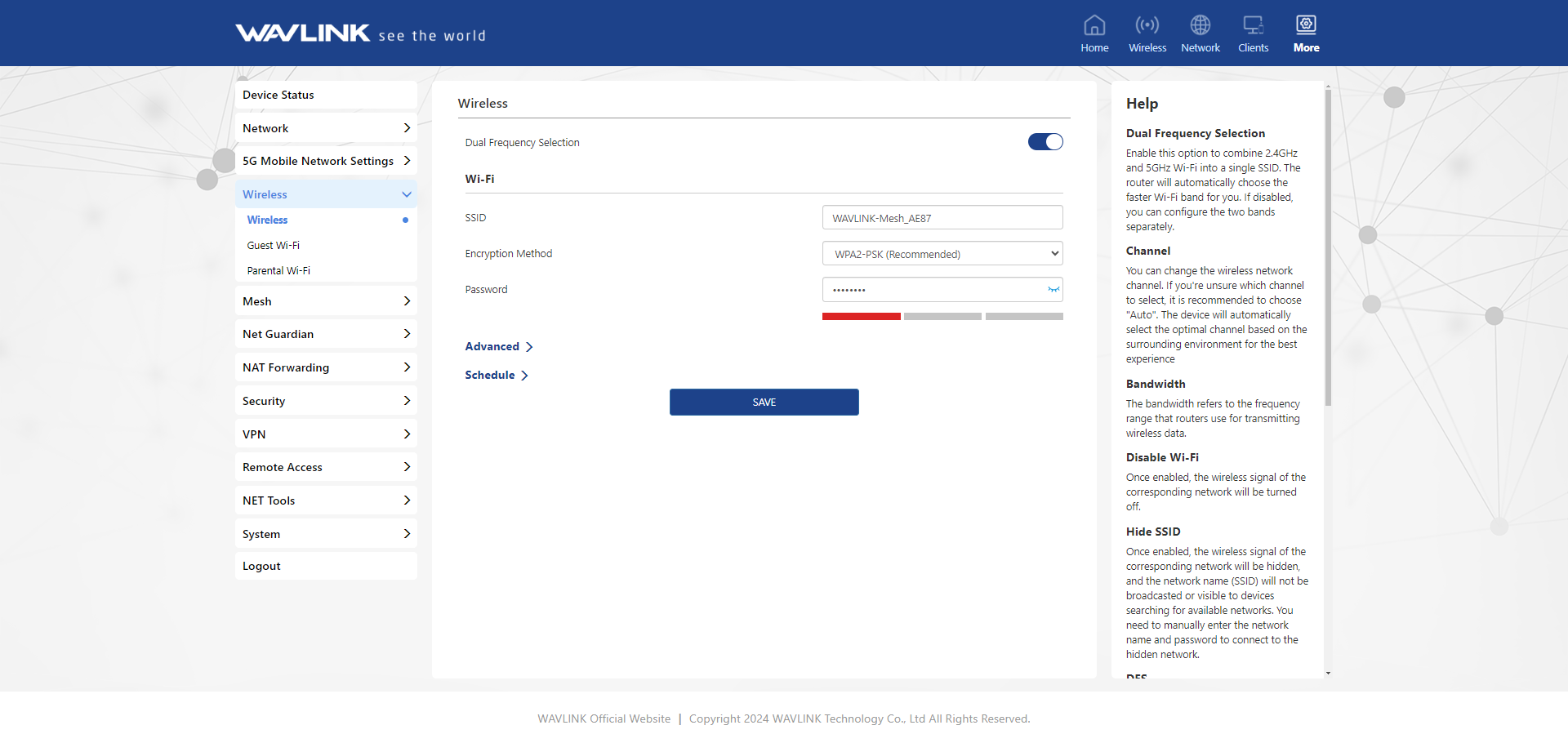Disable the Dual Frequency Selection toggle

click(x=1045, y=142)
